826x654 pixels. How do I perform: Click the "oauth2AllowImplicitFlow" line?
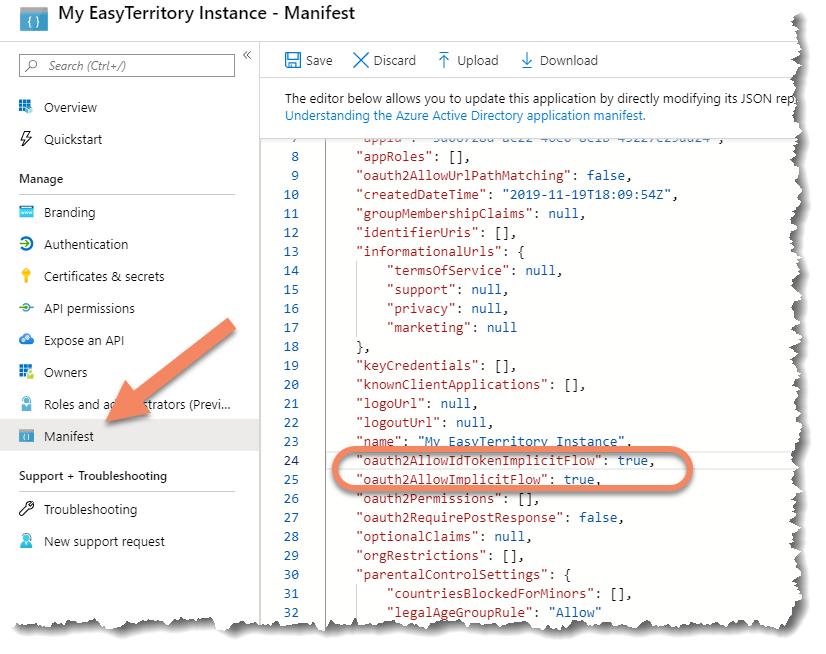pyautogui.click(x=478, y=480)
